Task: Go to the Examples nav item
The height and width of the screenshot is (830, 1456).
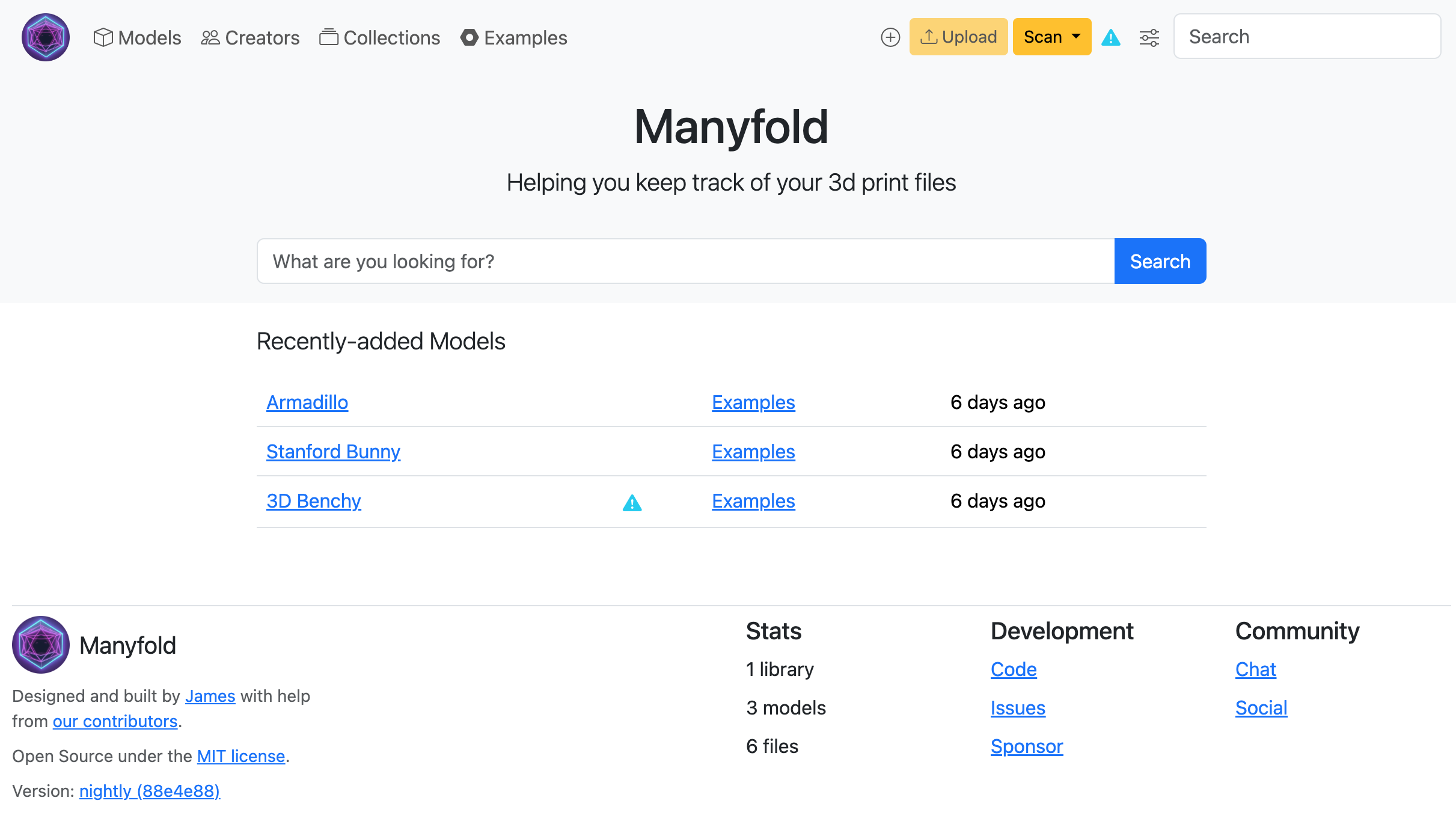Action: pyautogui.click(x=513, y=37)
